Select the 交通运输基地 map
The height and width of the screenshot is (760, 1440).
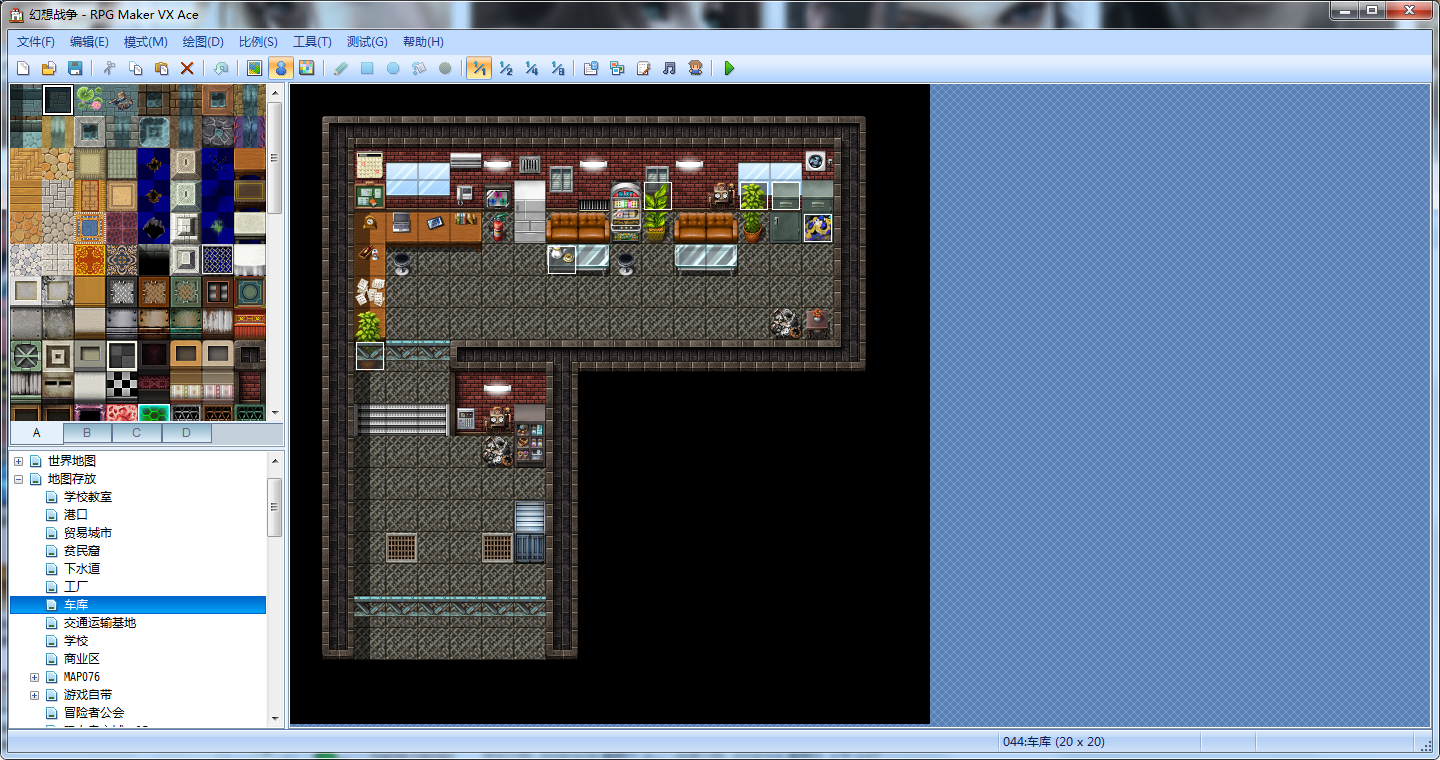(100, 623)
